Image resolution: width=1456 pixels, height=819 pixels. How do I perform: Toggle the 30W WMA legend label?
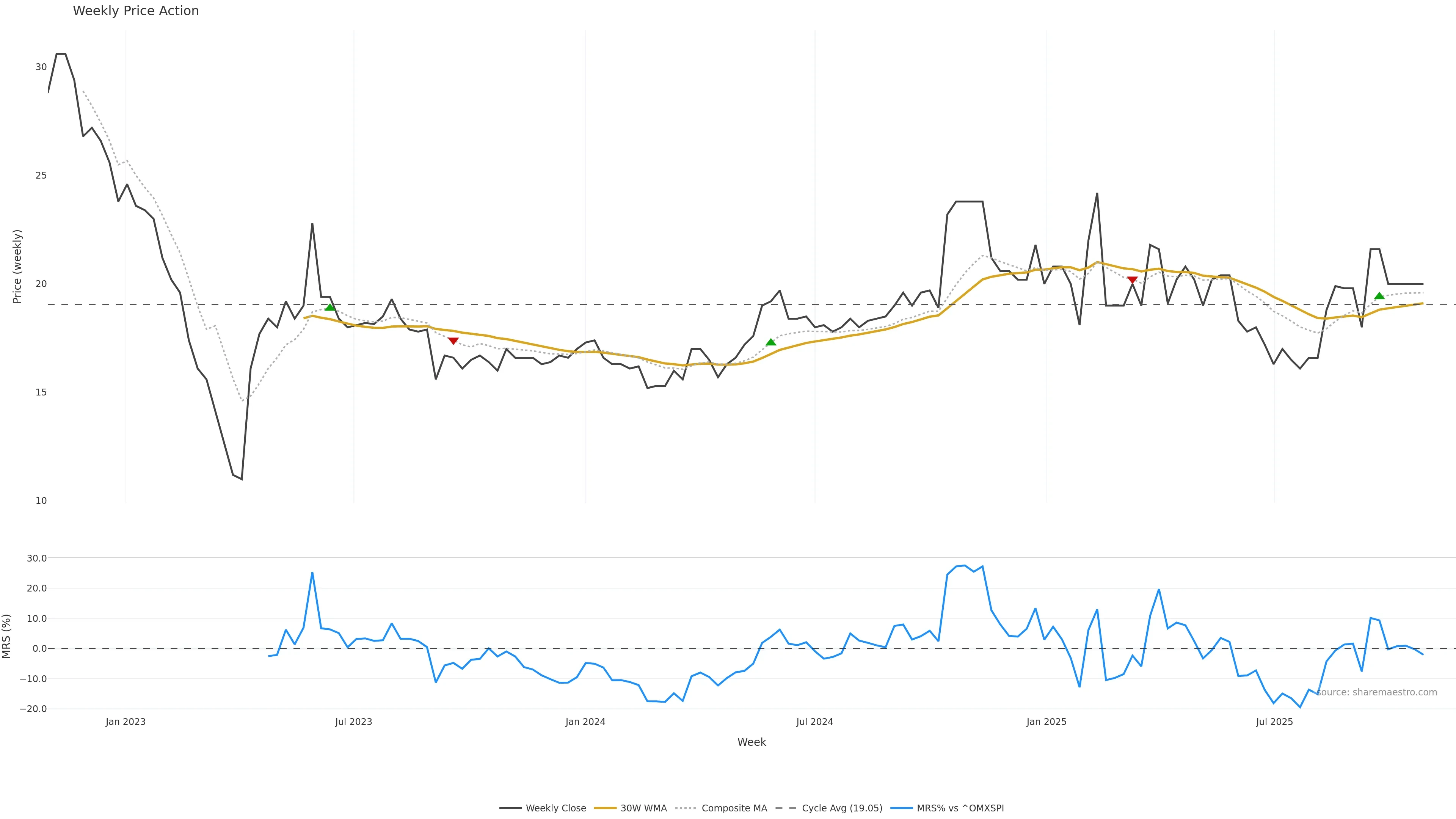(x=643, y=808)
